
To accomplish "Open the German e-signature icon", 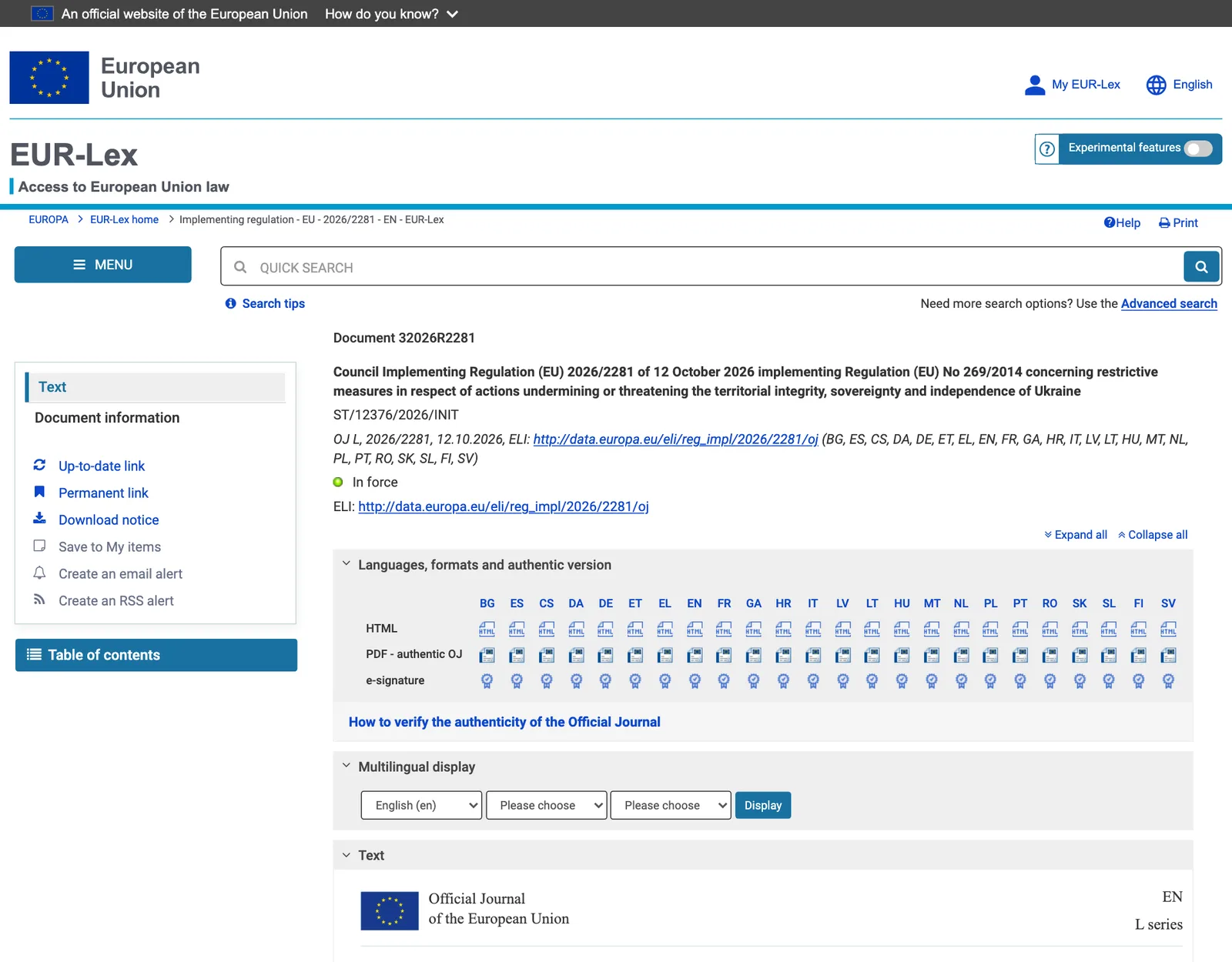I will [x=605, y=680].
